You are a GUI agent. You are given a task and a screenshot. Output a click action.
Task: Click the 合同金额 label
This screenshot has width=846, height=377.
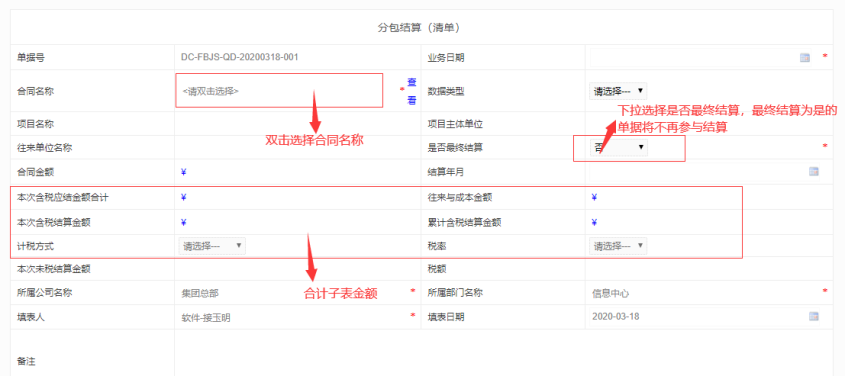[36, 172]
